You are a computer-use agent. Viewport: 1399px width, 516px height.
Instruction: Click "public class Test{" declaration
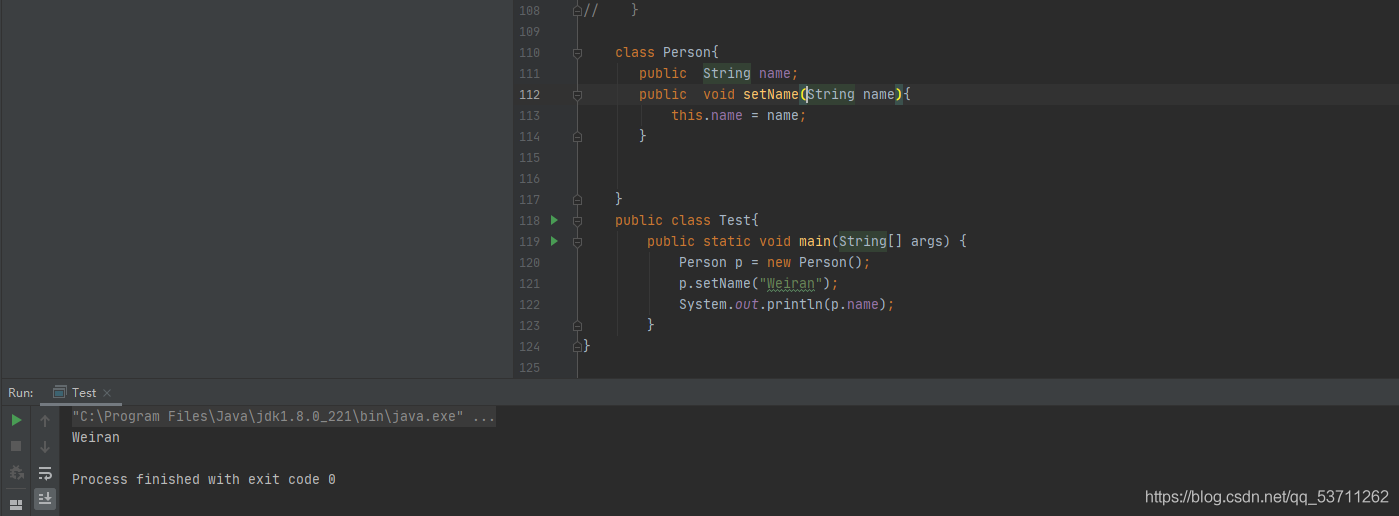[687, 220]
